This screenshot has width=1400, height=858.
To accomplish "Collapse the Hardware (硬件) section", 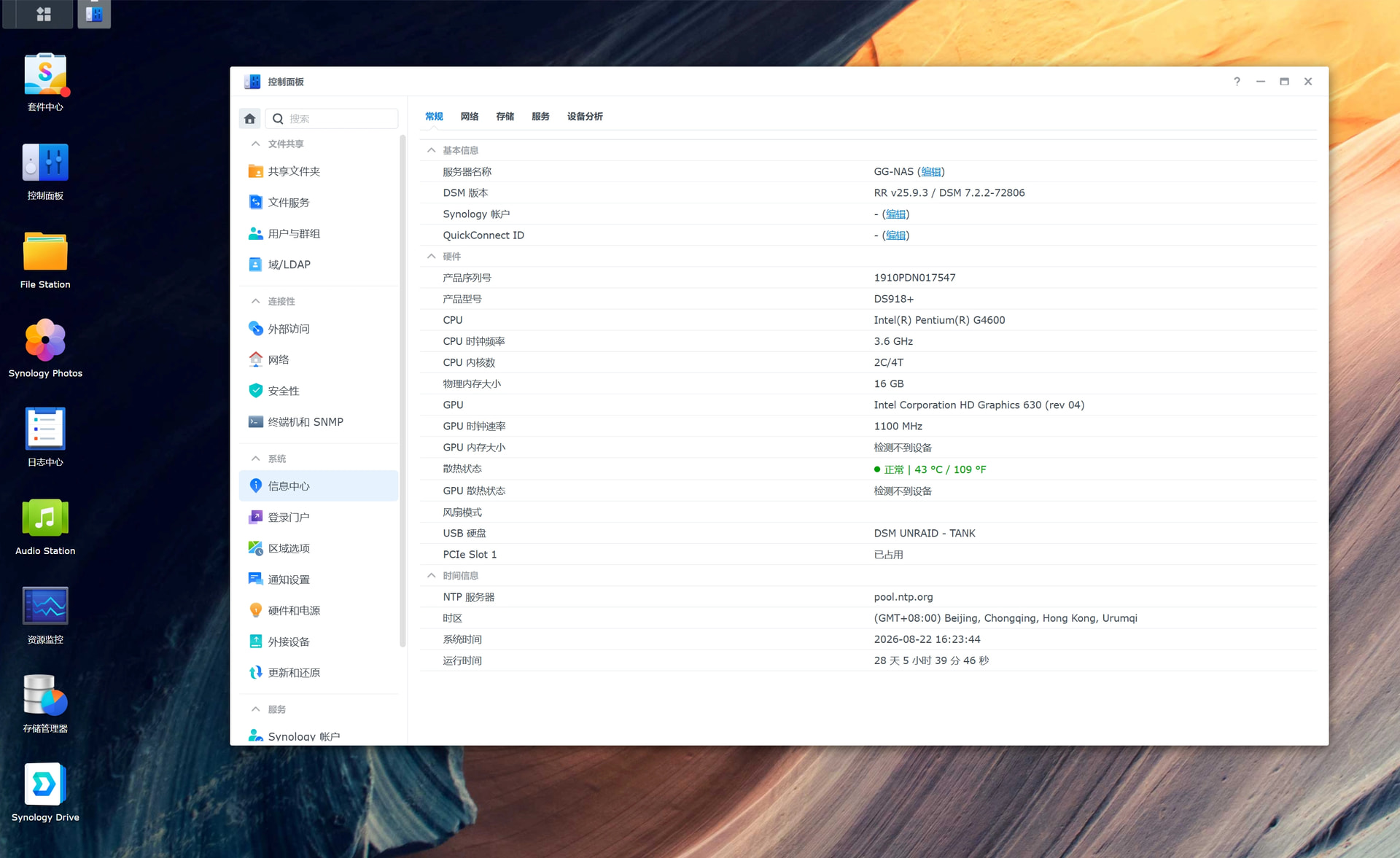I will 432,257.
